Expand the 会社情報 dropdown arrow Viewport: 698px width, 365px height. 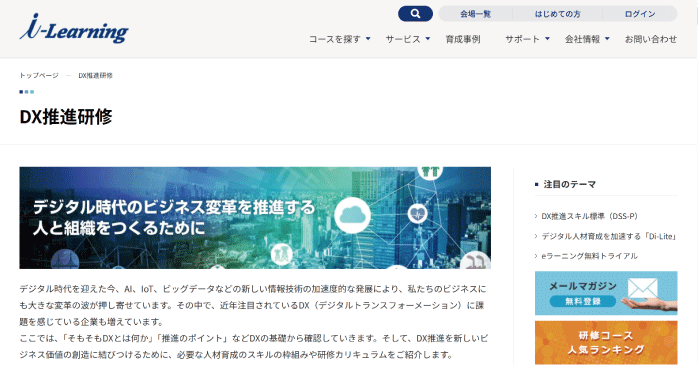(x=607, y=39)
